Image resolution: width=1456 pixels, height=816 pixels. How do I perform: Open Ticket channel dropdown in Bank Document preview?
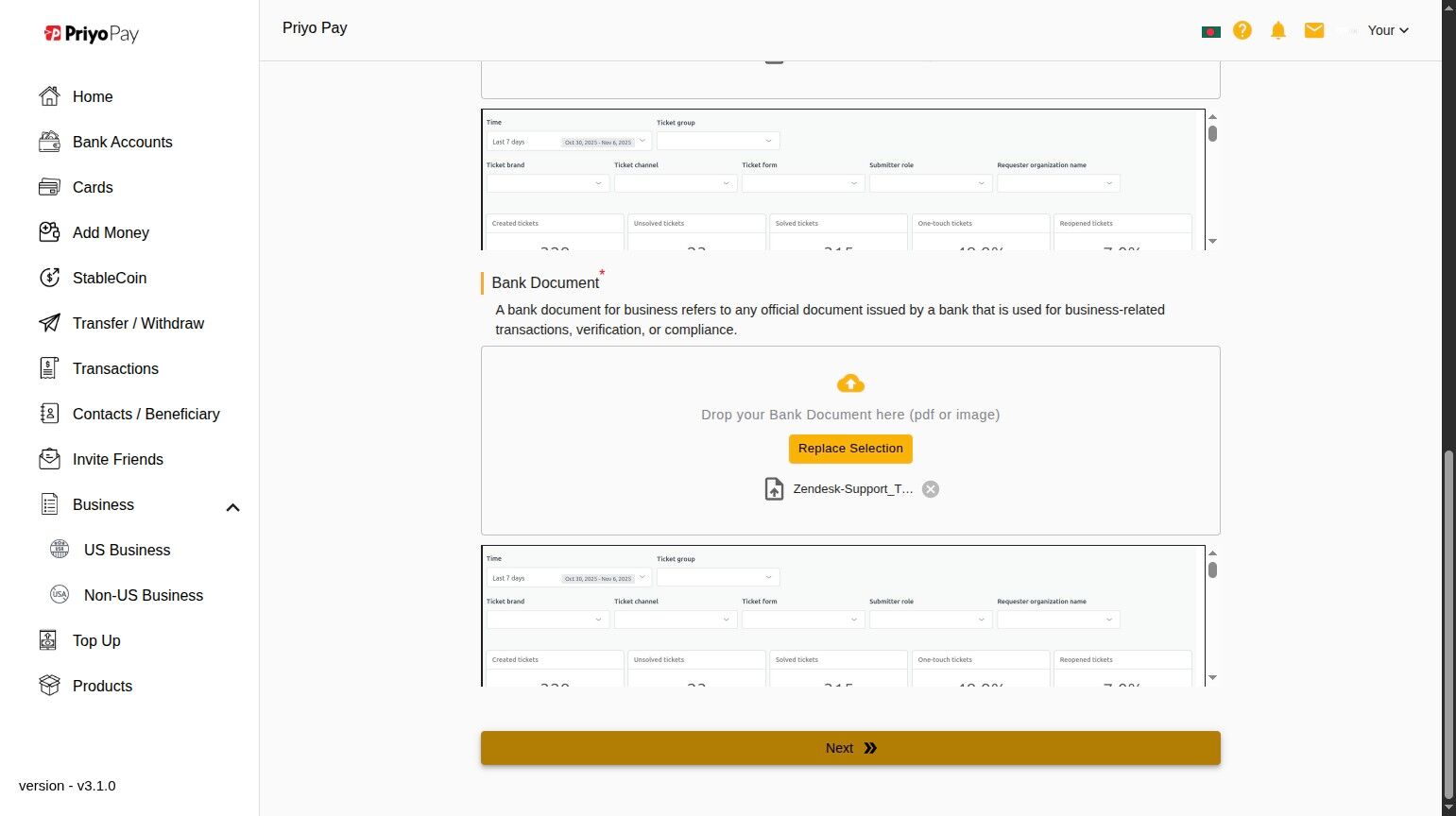(x=676, y=620)
